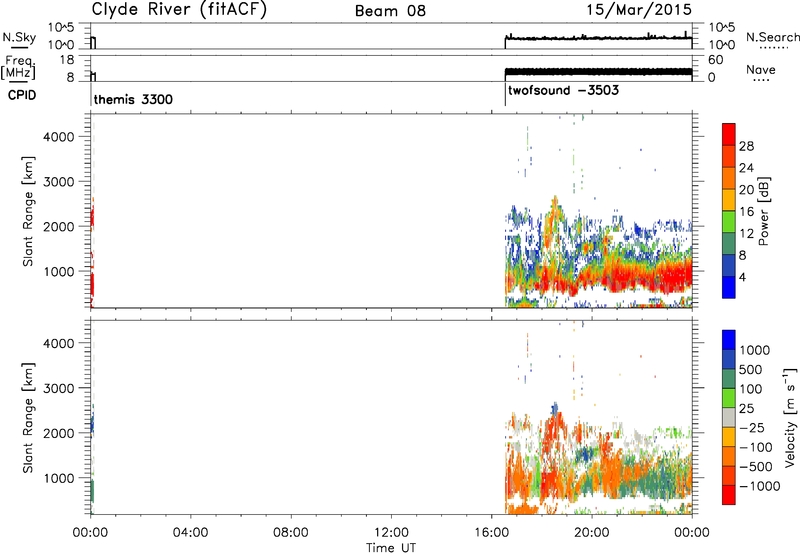Viewport: 800px width, 554px height.
Task: Click the 'N.Search' legend label
Action: pyautogui.click(x=772, y=37)
